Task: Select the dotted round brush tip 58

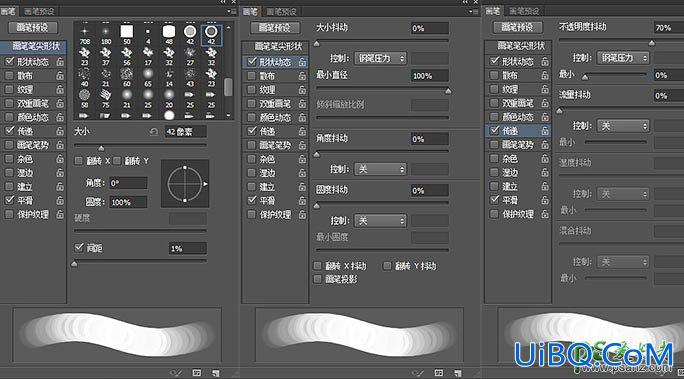Action: click(85, 98)
